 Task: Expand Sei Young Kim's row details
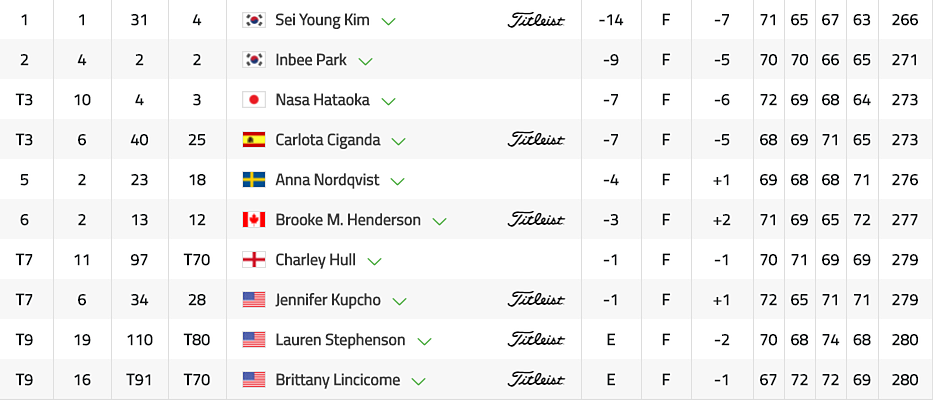pos(388,21)
